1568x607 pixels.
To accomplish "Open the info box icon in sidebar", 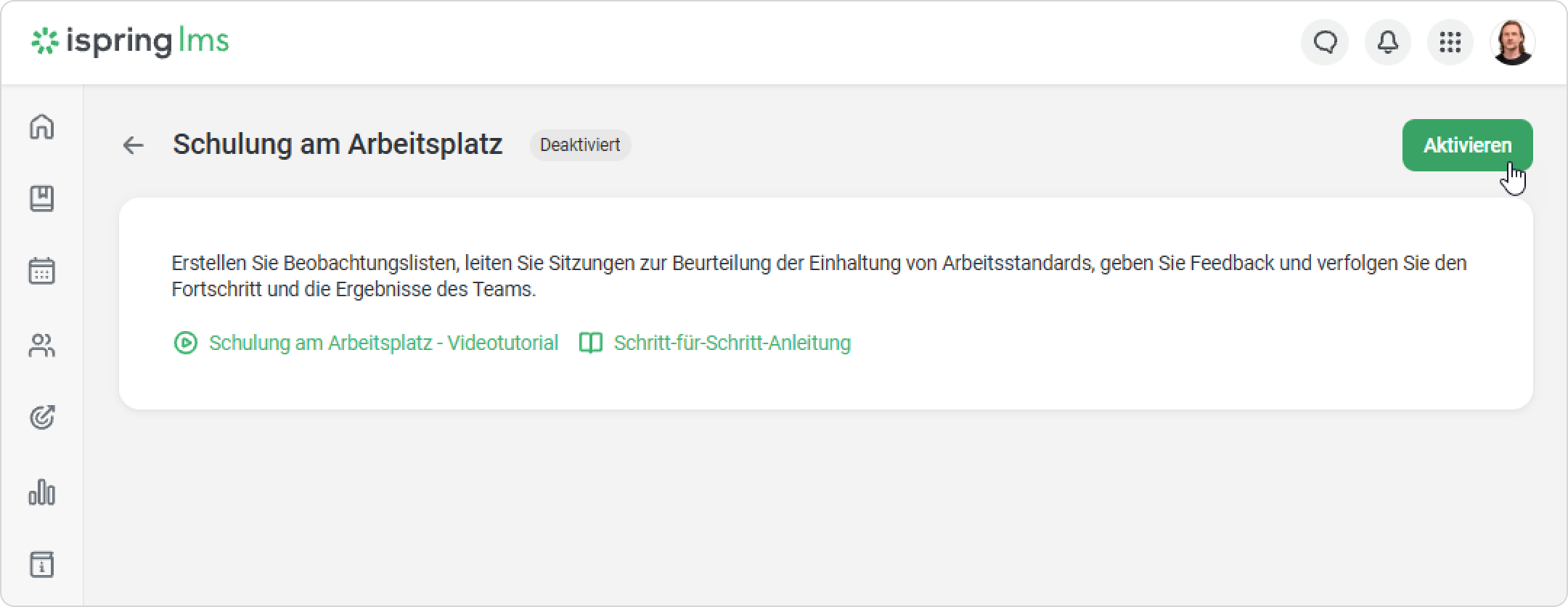I will (42, 564).
